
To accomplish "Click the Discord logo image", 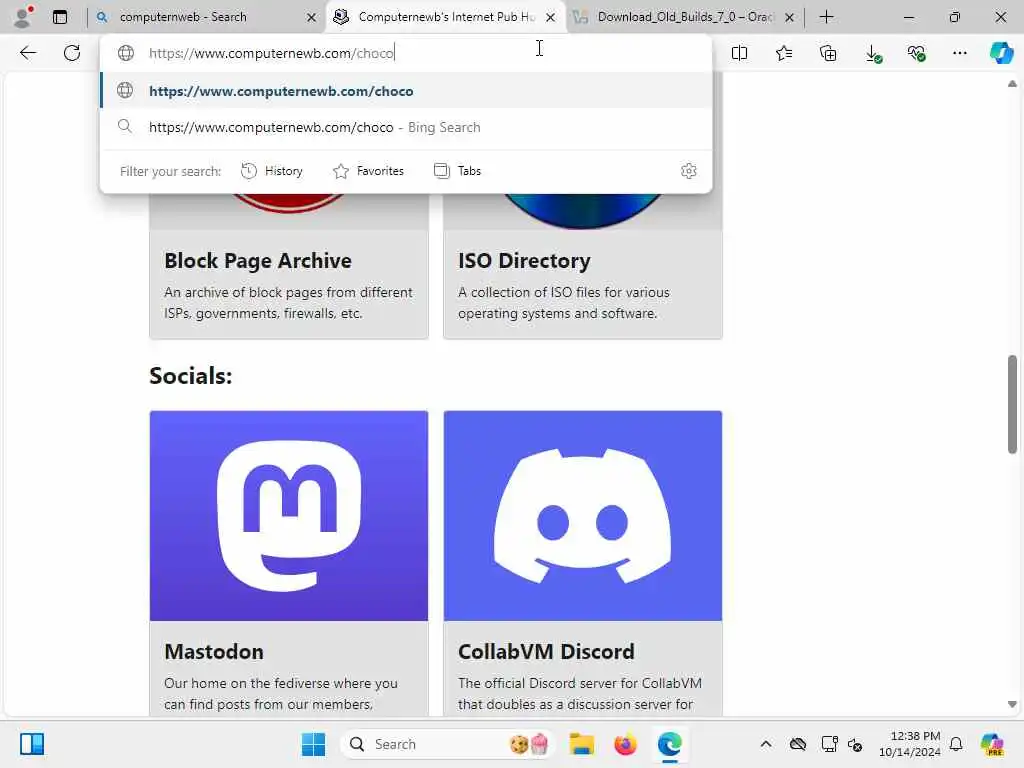I will coord(583,515).
